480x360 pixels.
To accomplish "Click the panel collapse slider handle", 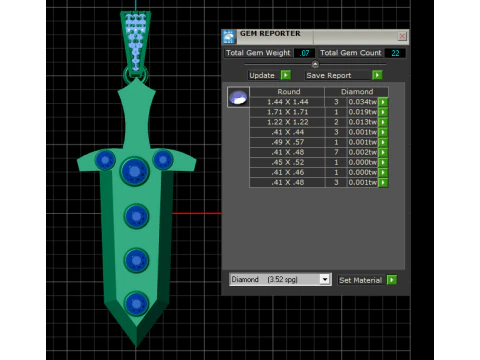I will [315, 64].
